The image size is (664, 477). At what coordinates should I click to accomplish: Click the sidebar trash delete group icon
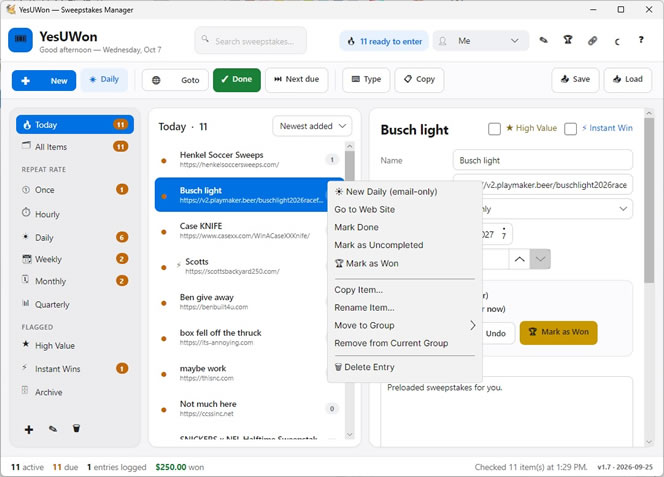[76, 428]
